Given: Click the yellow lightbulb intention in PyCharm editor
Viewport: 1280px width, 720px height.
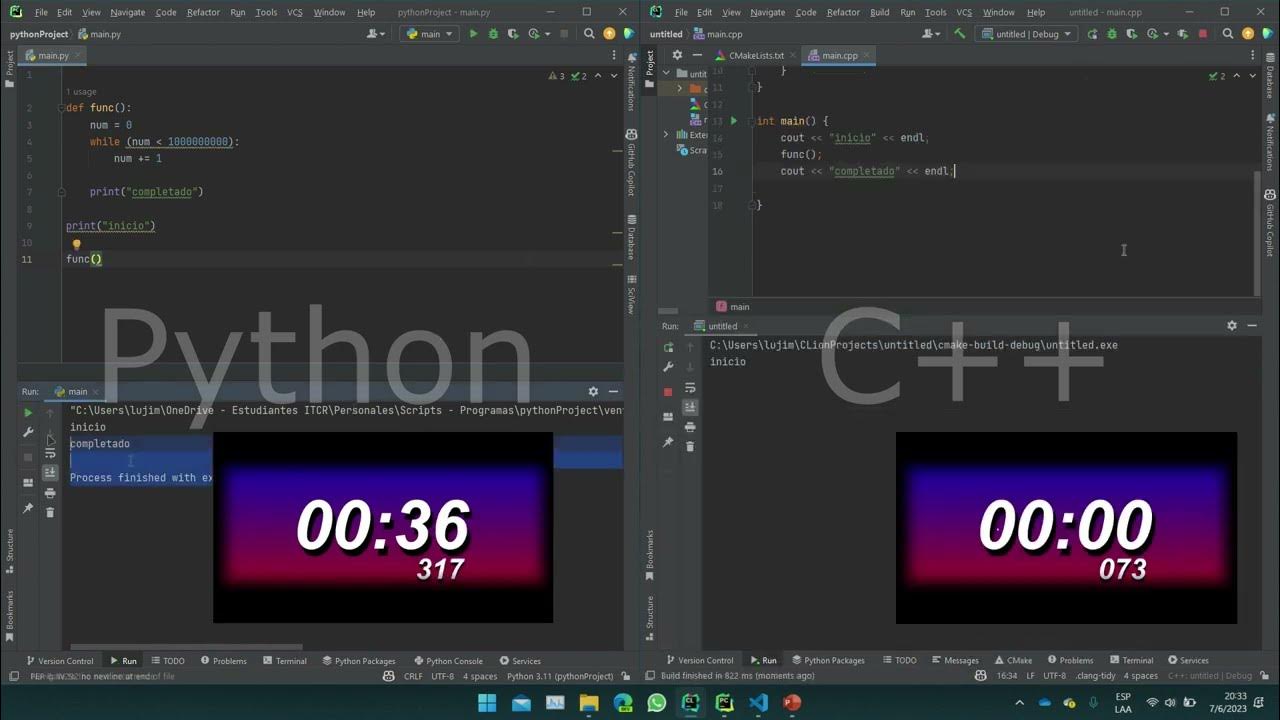Looking at the screenshot, I should [76, 243].
